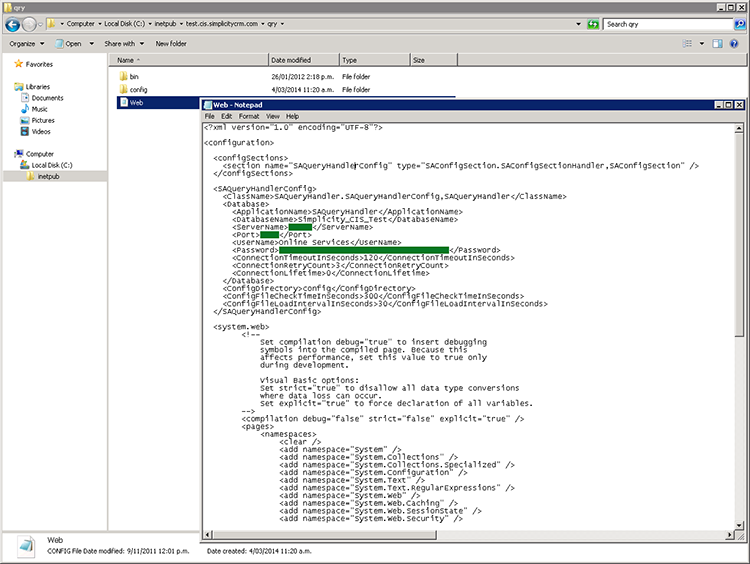Screen dimensions: 750x564
Task: Click the <DatabaseName> line in Notepad
Action: (345, 219)
